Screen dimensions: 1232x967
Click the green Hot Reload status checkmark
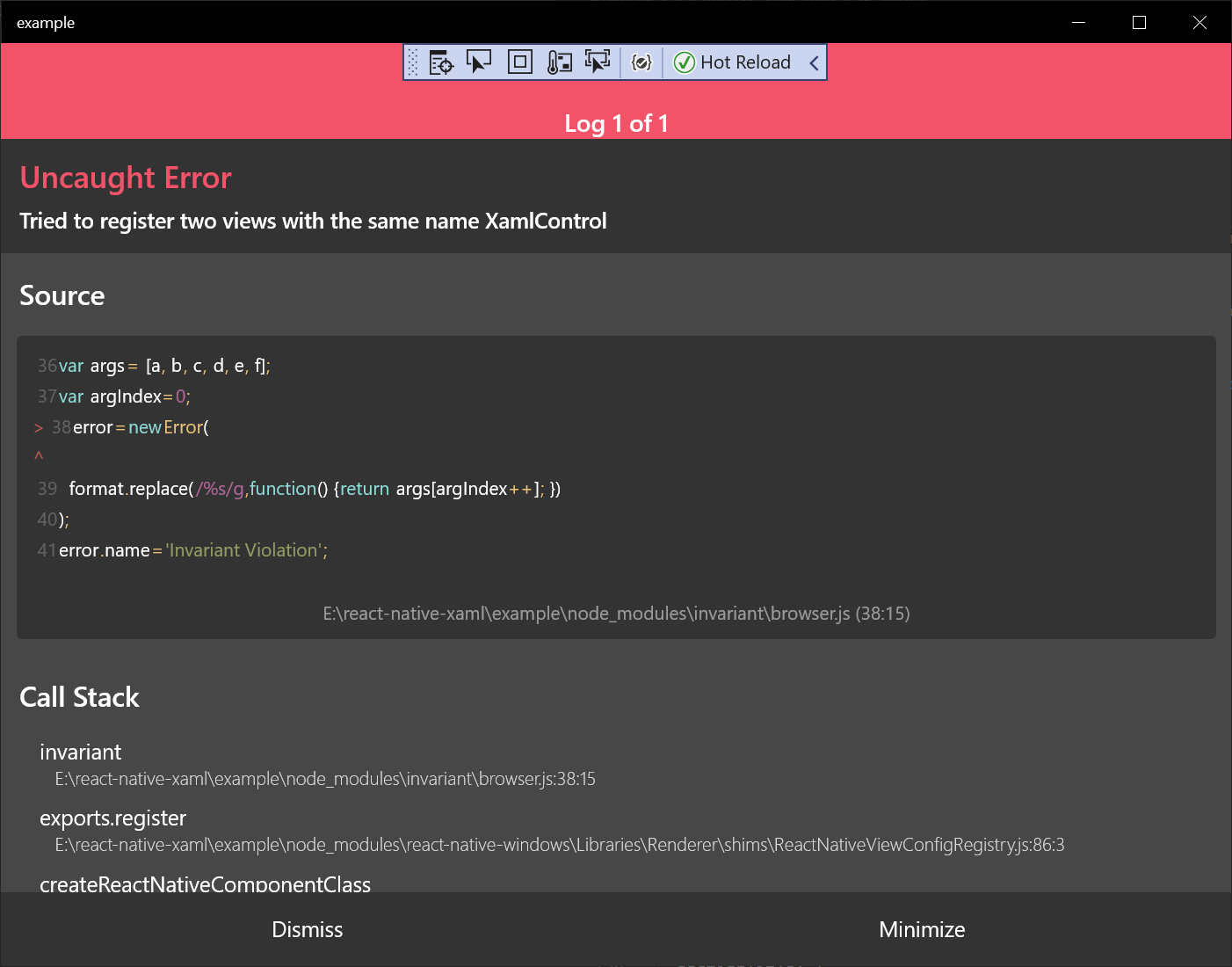coord(684,62)
